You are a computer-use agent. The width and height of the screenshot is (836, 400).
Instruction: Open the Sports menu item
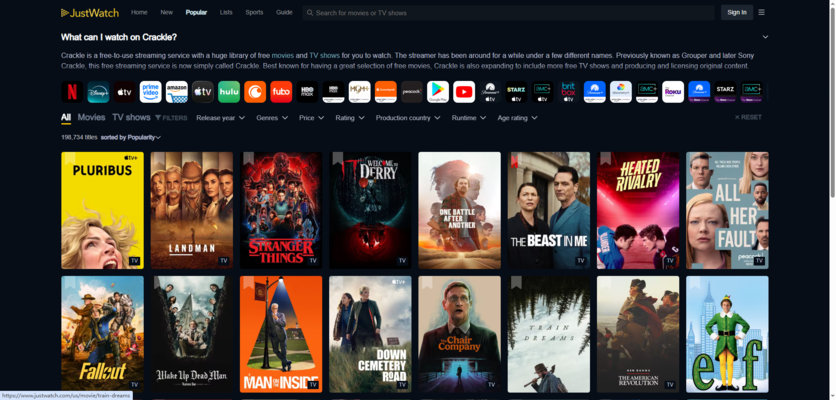pos(254,13)
